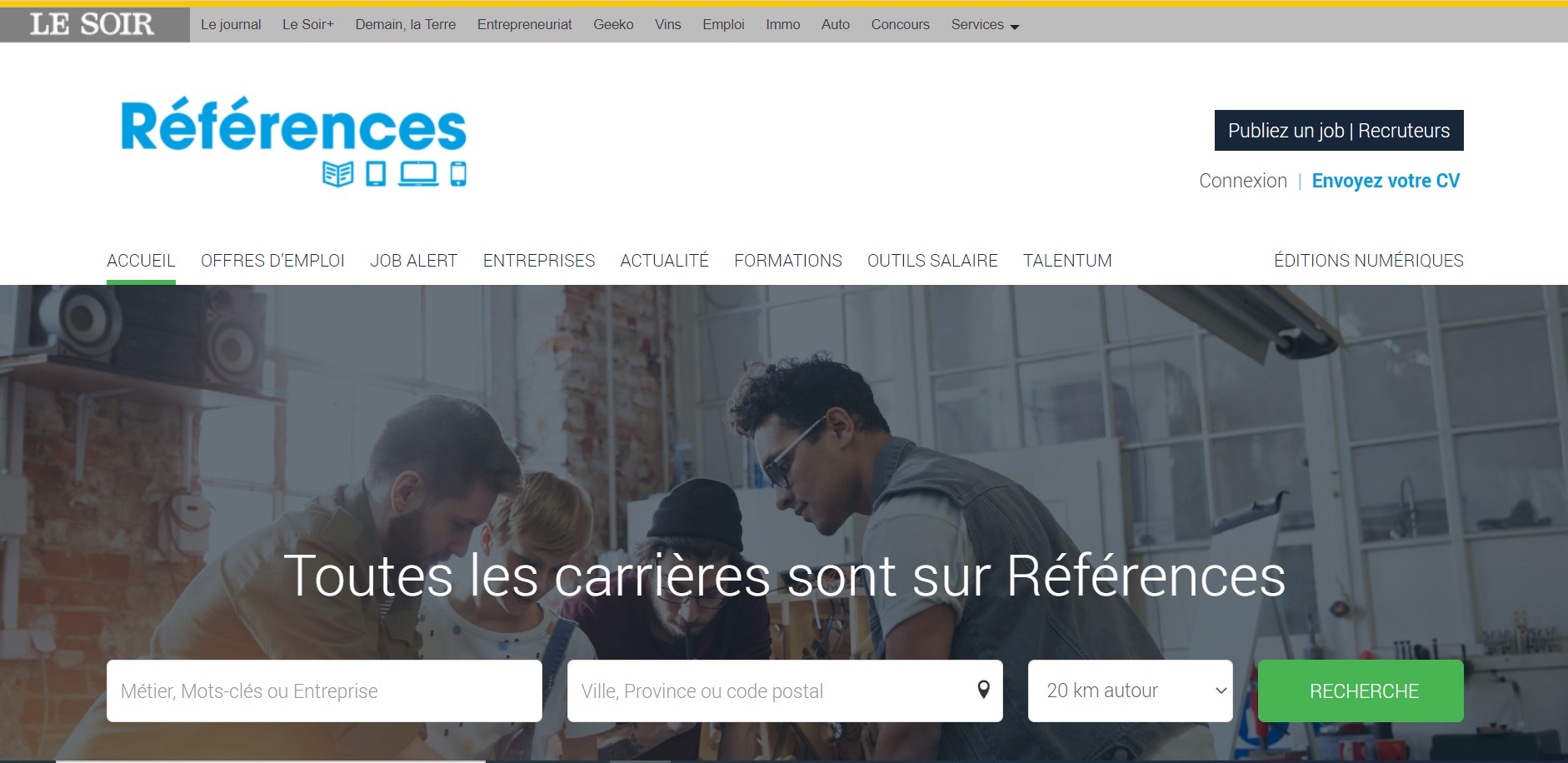The image size is (1568, 763).
Task: Click the location pin icon in city field
Action: point(983,690)
